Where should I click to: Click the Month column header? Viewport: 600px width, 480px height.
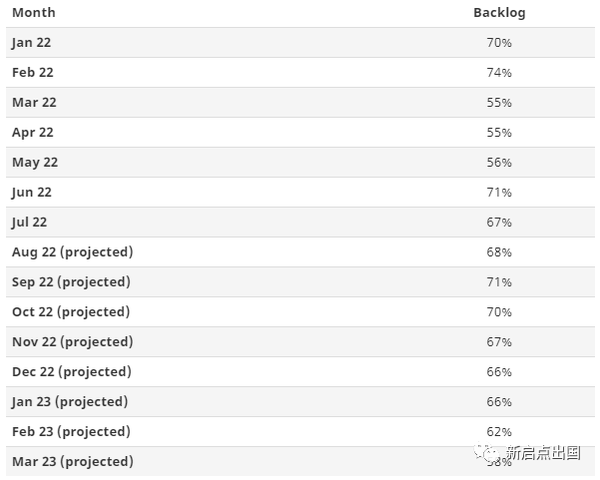pos(34,13)
